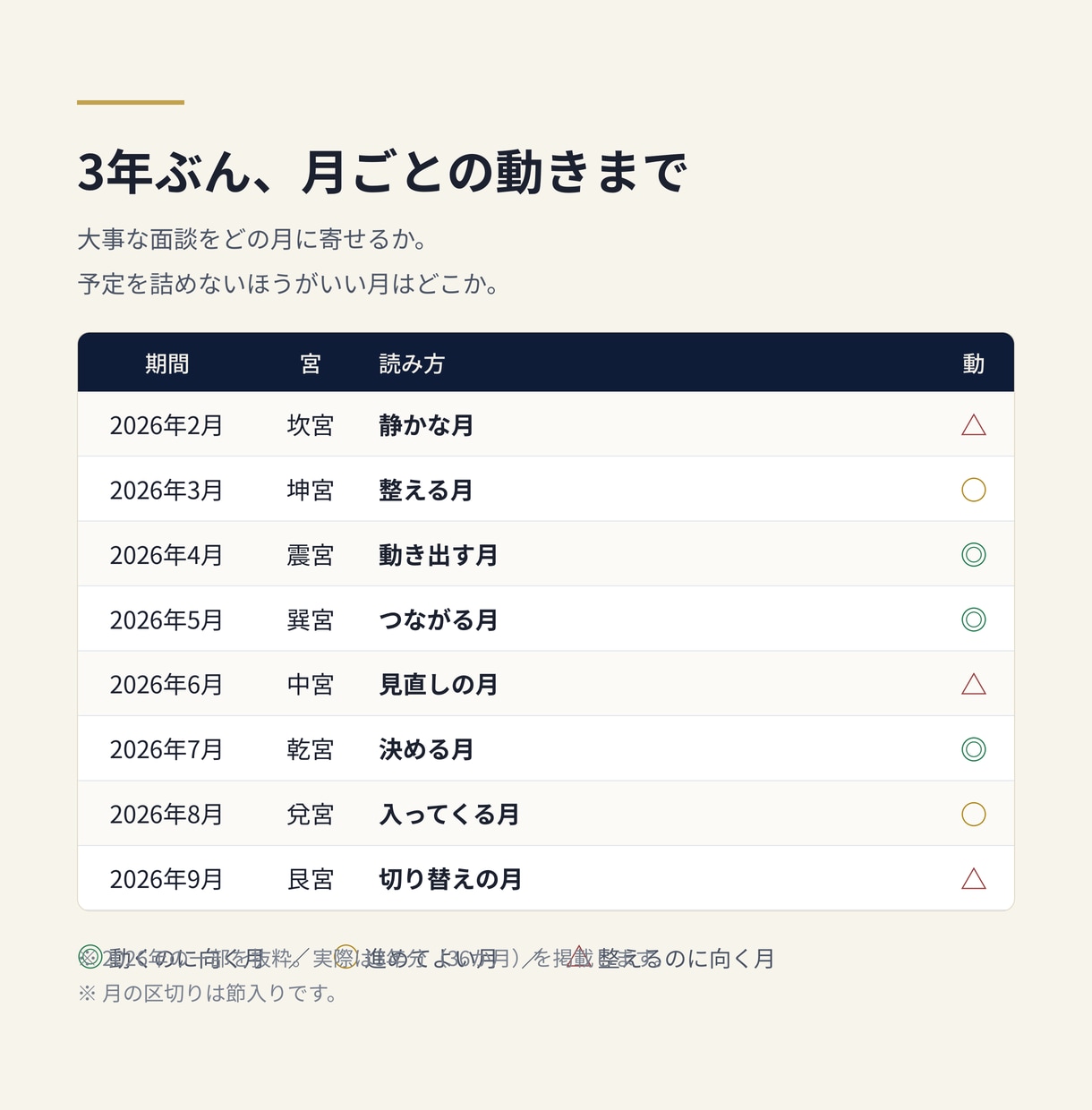The width and height of the screenshot is (1092, 1110).
Task: Select the 2026年2月 period cell
Action: 166,425
